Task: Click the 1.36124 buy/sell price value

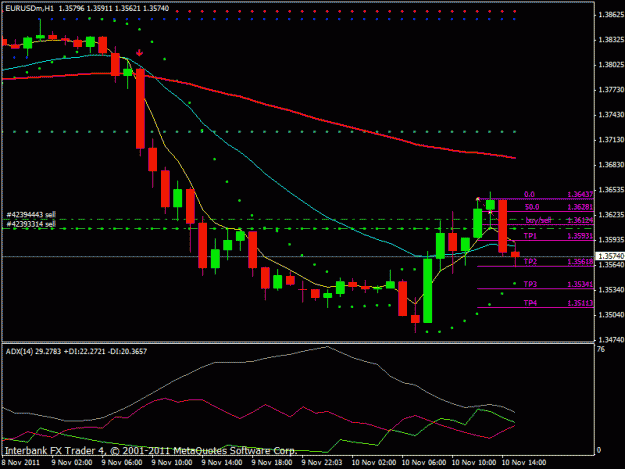Action: [x=580, y=220]
